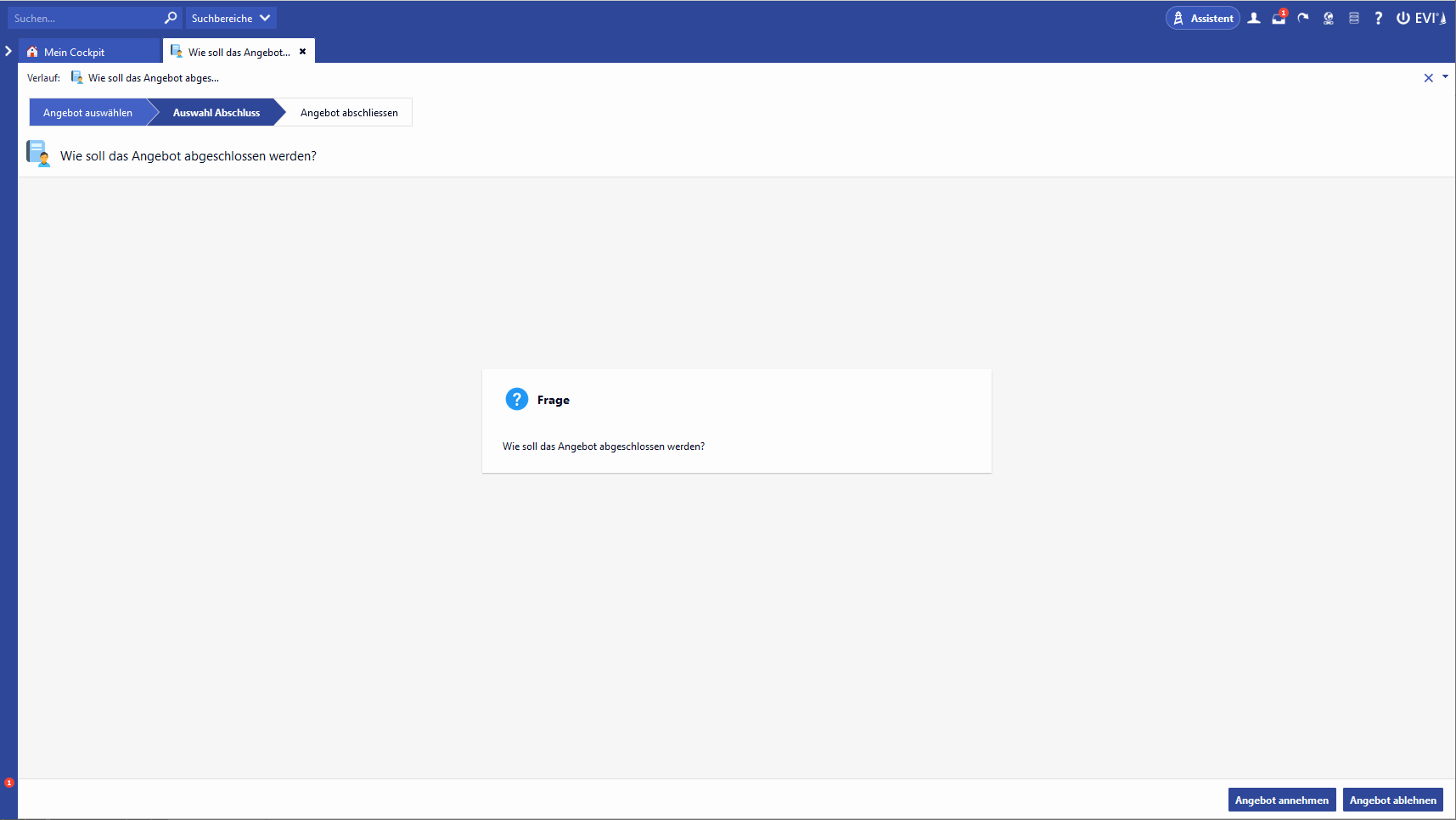Image resolution: width=1456 pixels, height=820 pixels.
Task: Open the Suchbereiche dropdown
Action: pos(231,18)
